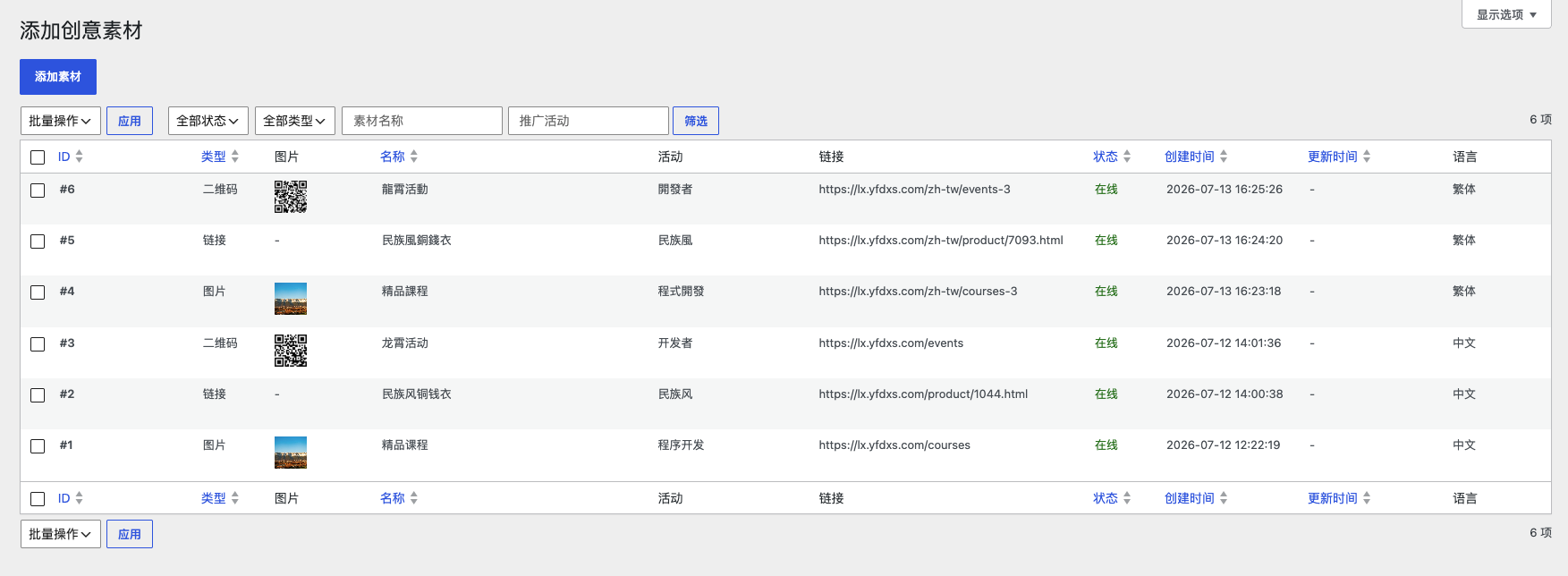Sort by 更新时间 in header row
The height and width of the screenshot is (576, 1568).
click(1333, 157)
